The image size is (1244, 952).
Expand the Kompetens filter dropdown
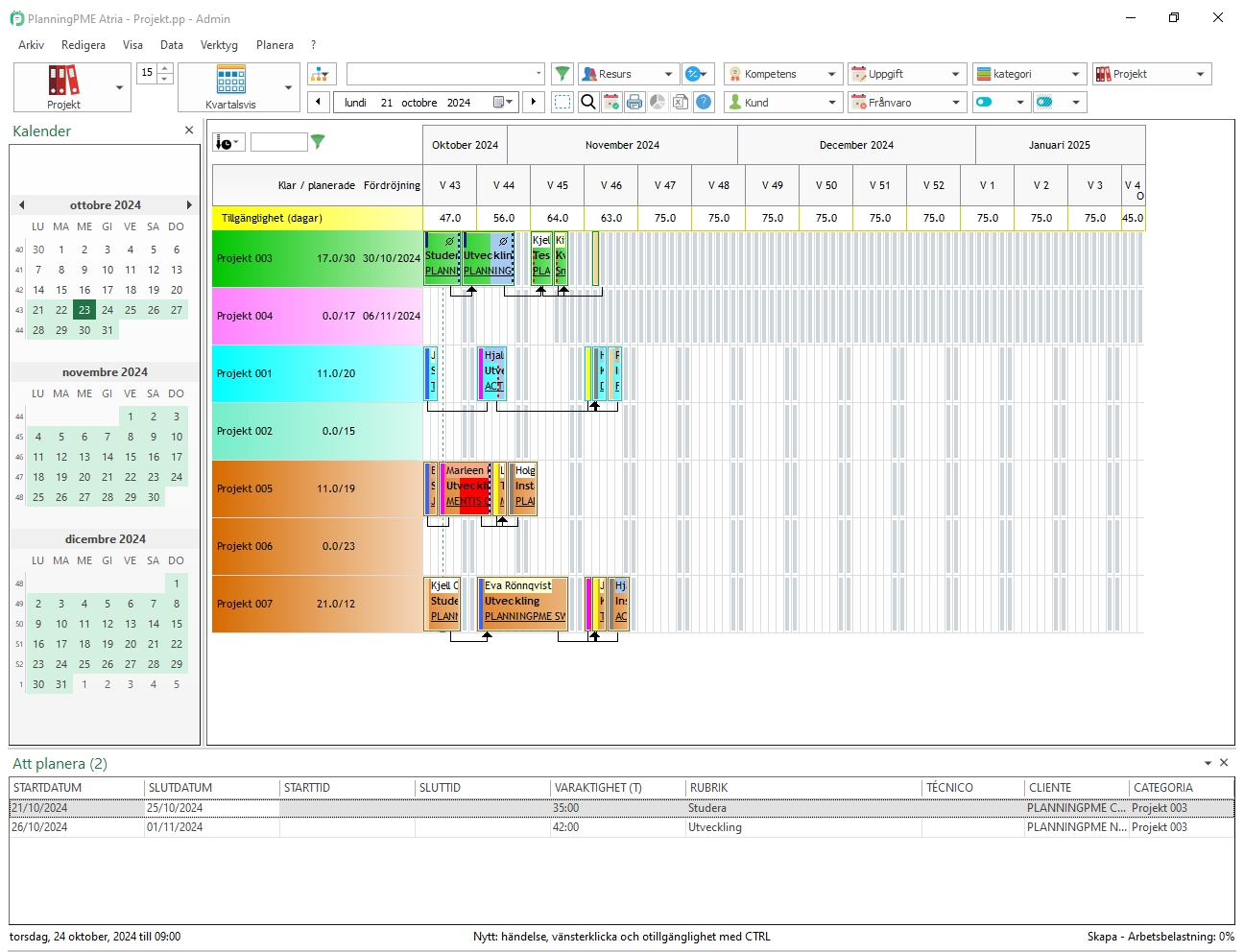(832, 74)
